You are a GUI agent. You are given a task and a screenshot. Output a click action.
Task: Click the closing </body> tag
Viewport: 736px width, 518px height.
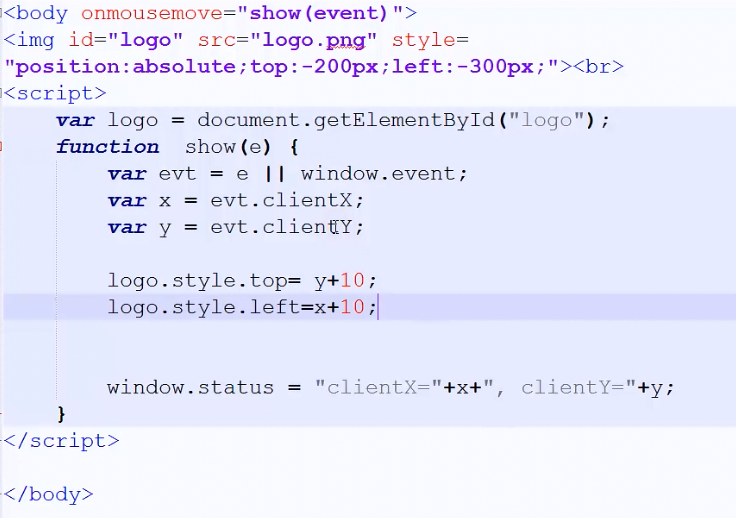pyautogui.click(x=49, y=495)
